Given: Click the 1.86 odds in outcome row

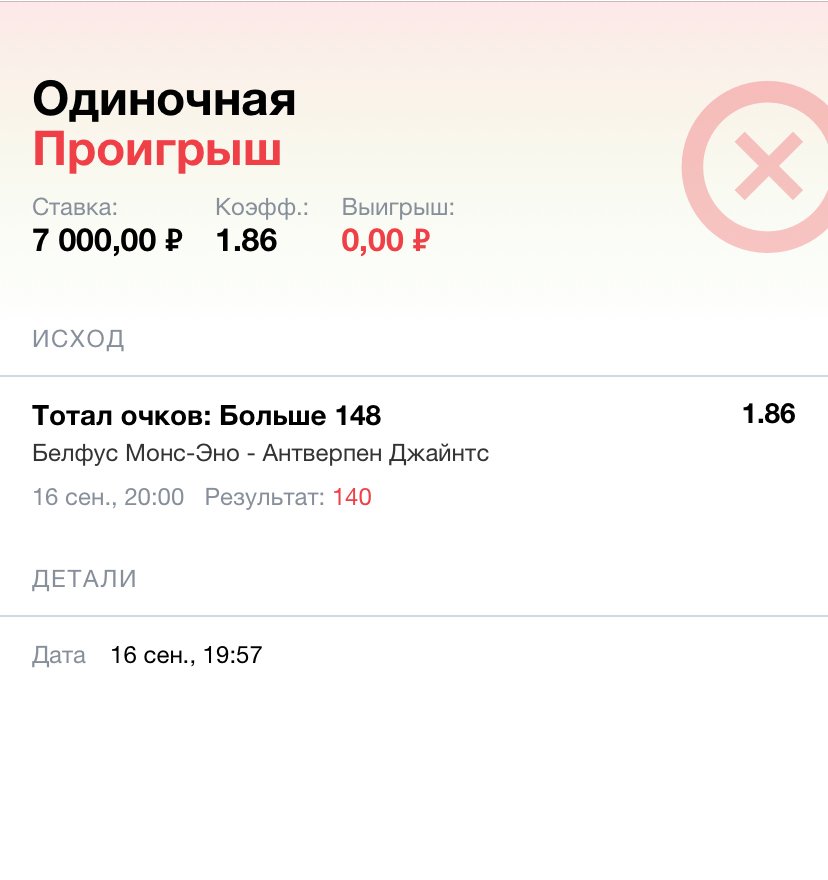Looking at the screenshot, I should [768, 414].
